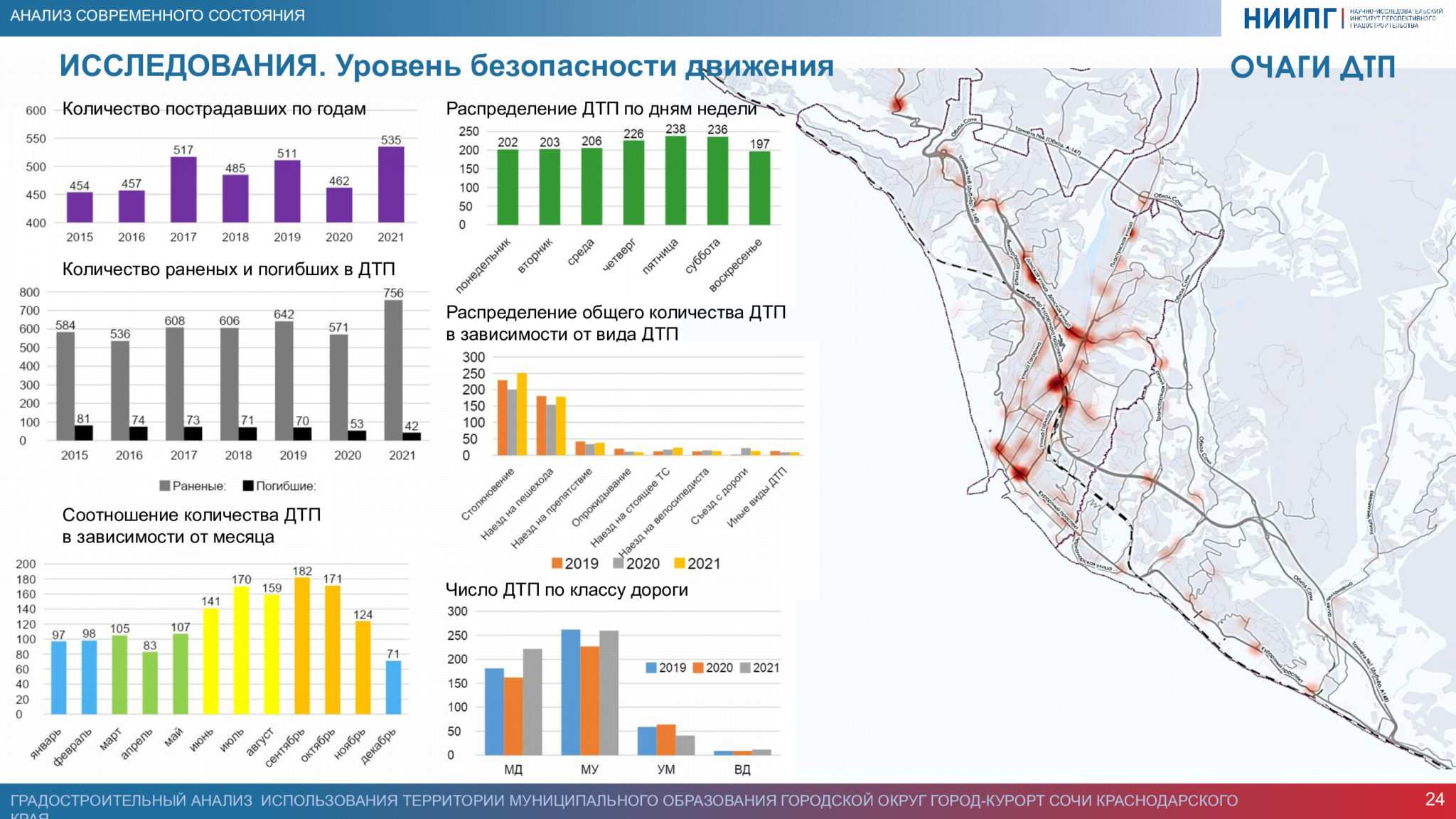Image resolution: width=1456 pixels, height=819 pixels.
Task: Click the воскресенье weekday axis label
Action: click(x=736, y=264)
